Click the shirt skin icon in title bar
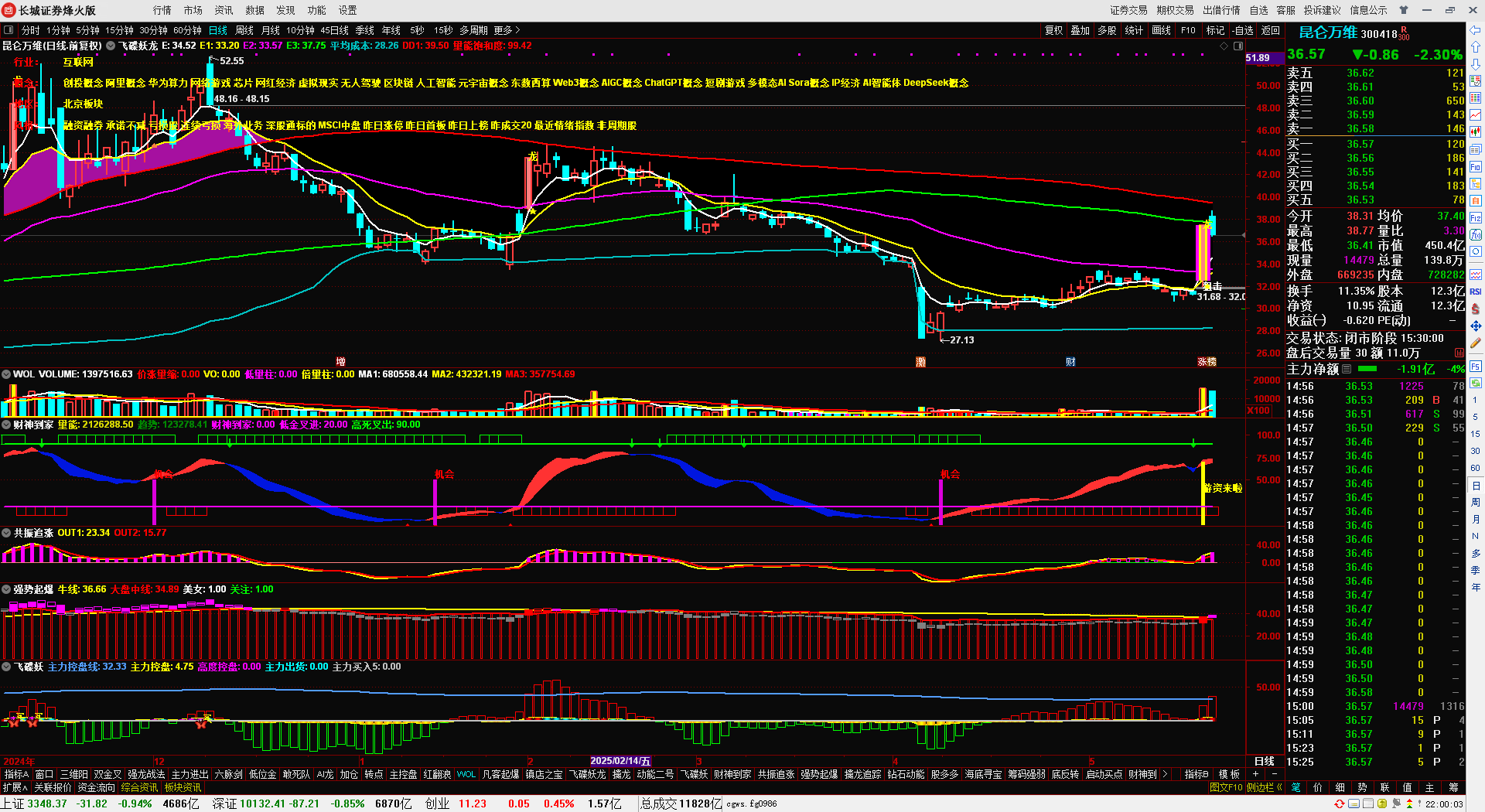Screen dimensions: 1485x812 [1404, 10]
